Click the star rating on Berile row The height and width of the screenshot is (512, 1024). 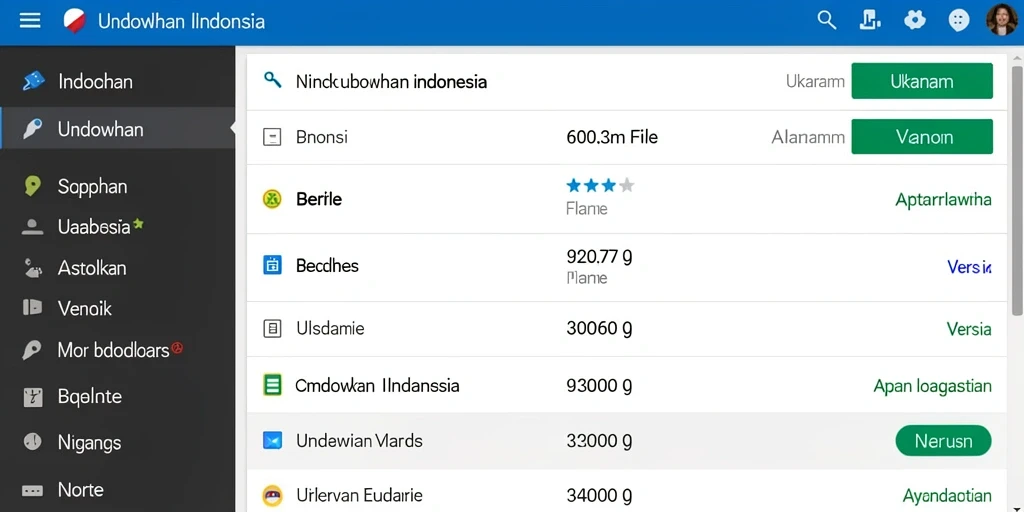tap(600, 185)
